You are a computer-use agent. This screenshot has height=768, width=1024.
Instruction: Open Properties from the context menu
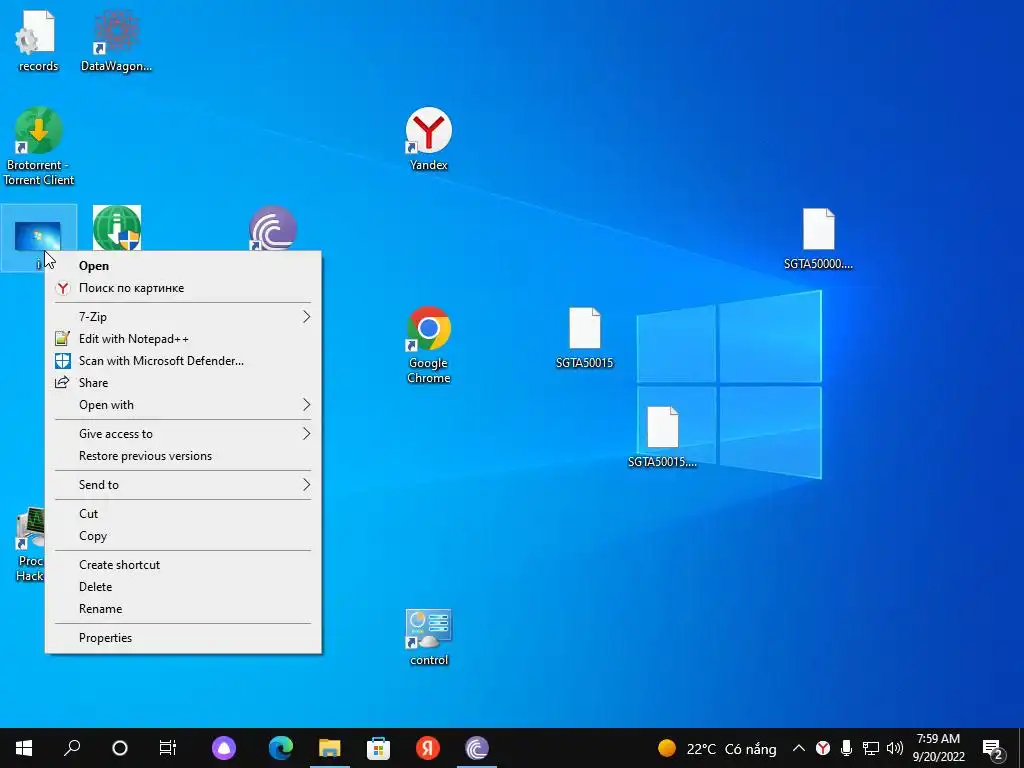[x=184, y=638]
